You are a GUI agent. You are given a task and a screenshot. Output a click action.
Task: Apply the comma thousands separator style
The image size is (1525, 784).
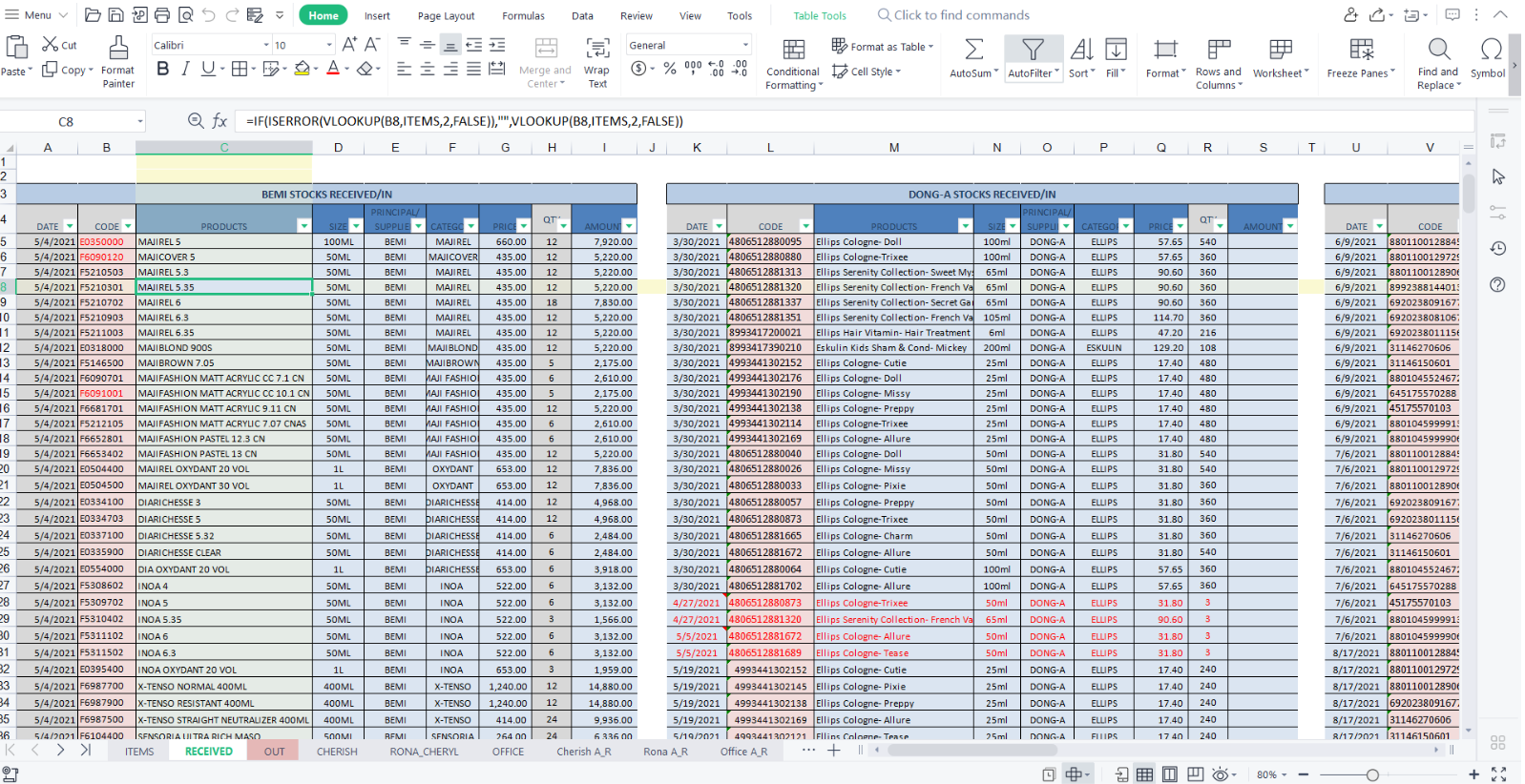(x=694, y=69)
